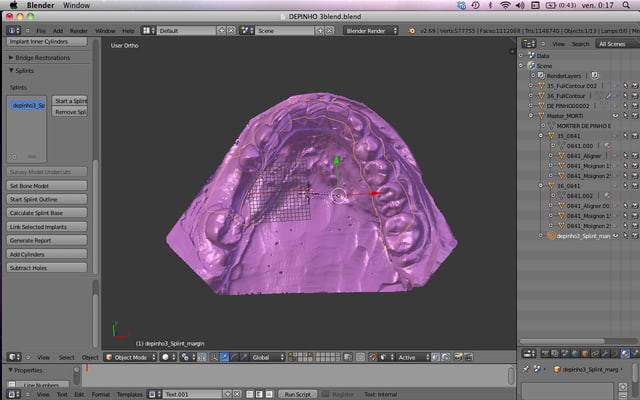Click the add new text plus icon
640x400 pixels.
[x=228, y=394]
